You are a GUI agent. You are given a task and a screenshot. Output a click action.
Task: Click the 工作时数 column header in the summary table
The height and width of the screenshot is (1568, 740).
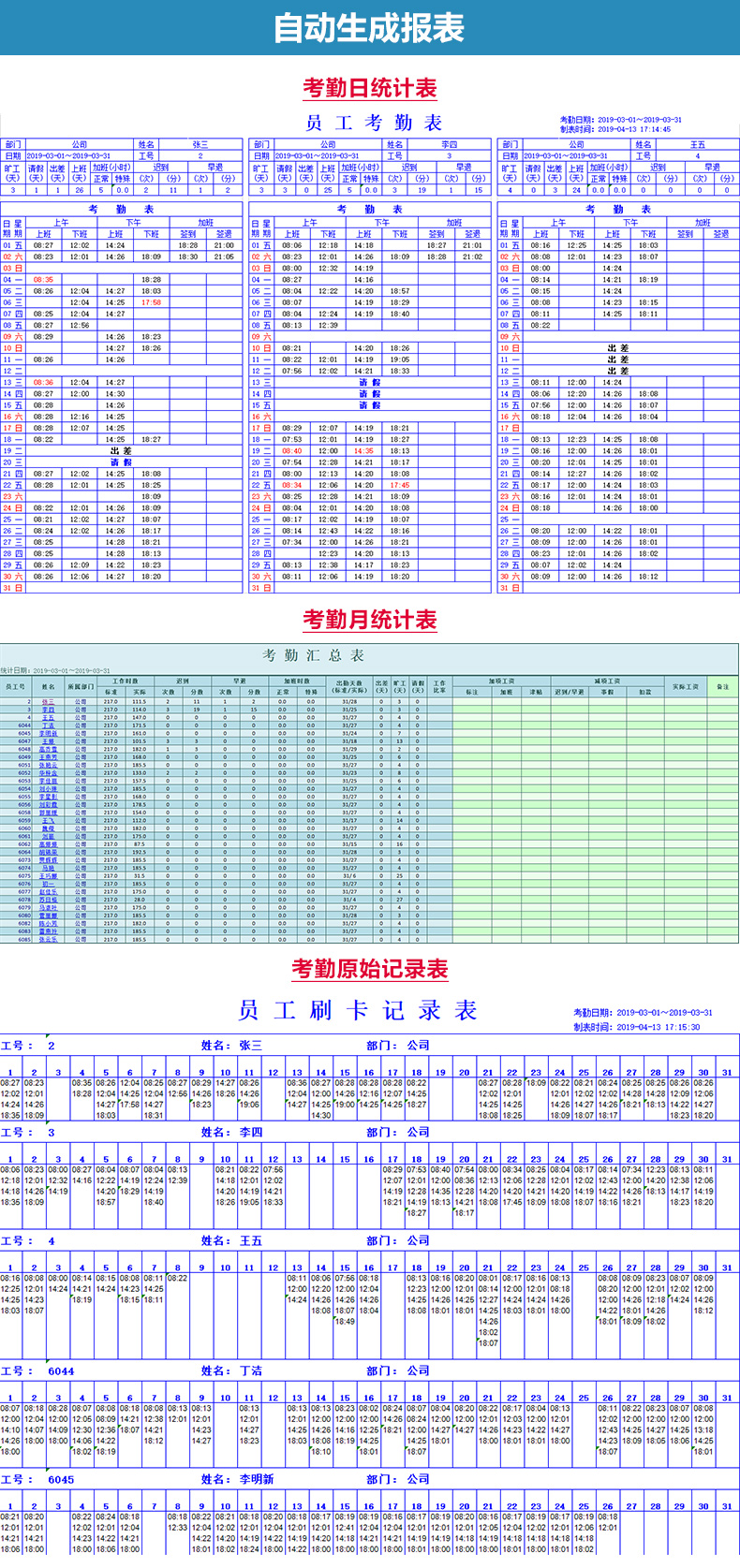(x=126, y=681)
